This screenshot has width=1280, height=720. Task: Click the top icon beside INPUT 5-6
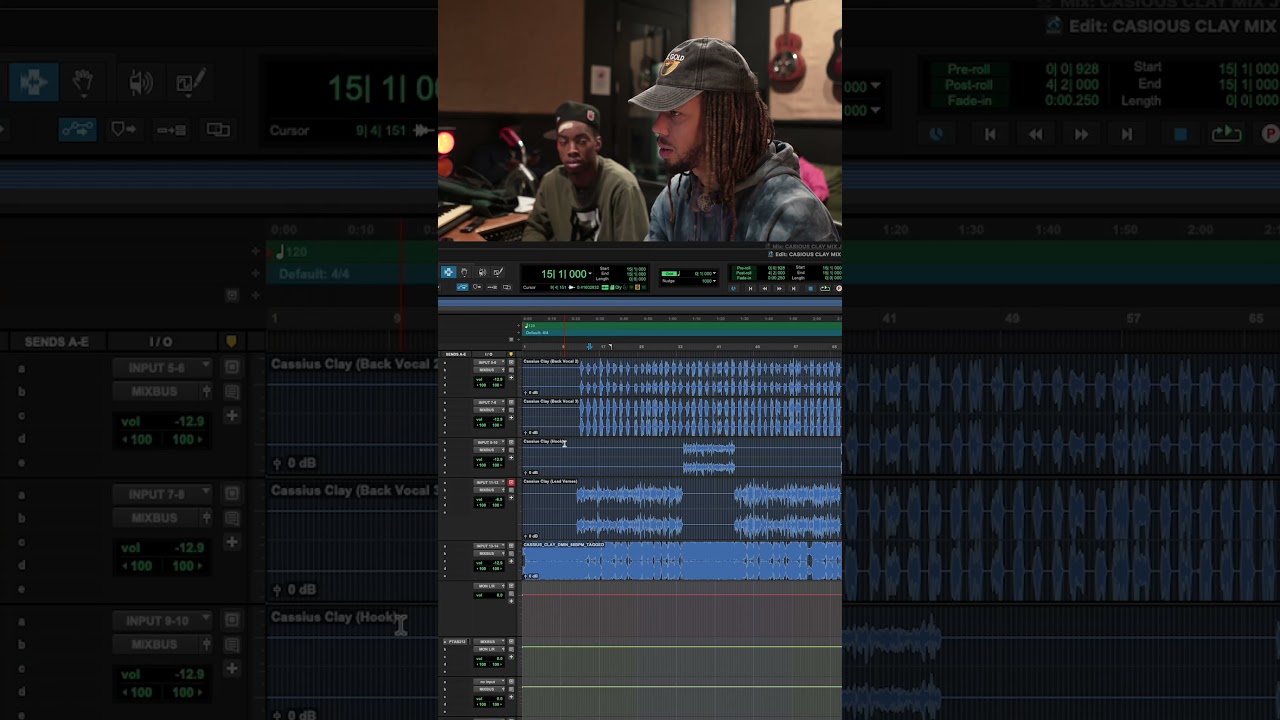pyautogui.click(x=511, y=362)
